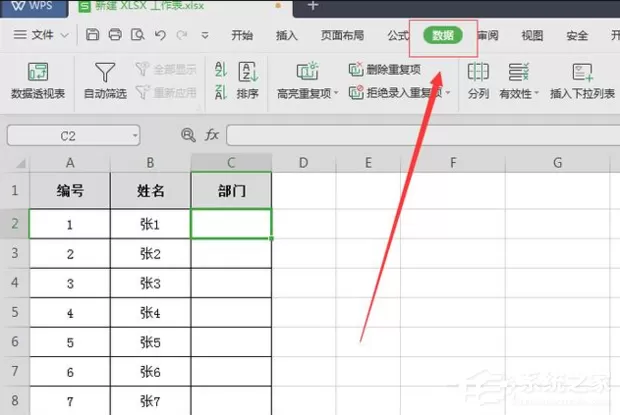Screen dimensions: 620x415
Task: Expand the 文件 menu chevron
Action: (64, 36)
